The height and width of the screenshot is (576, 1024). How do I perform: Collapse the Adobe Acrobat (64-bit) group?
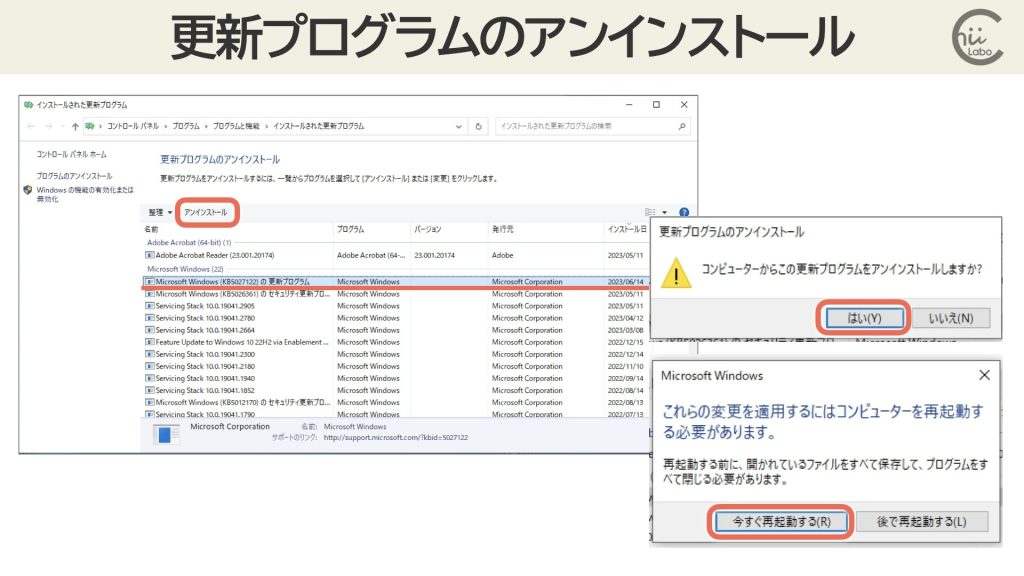point(189,242)
